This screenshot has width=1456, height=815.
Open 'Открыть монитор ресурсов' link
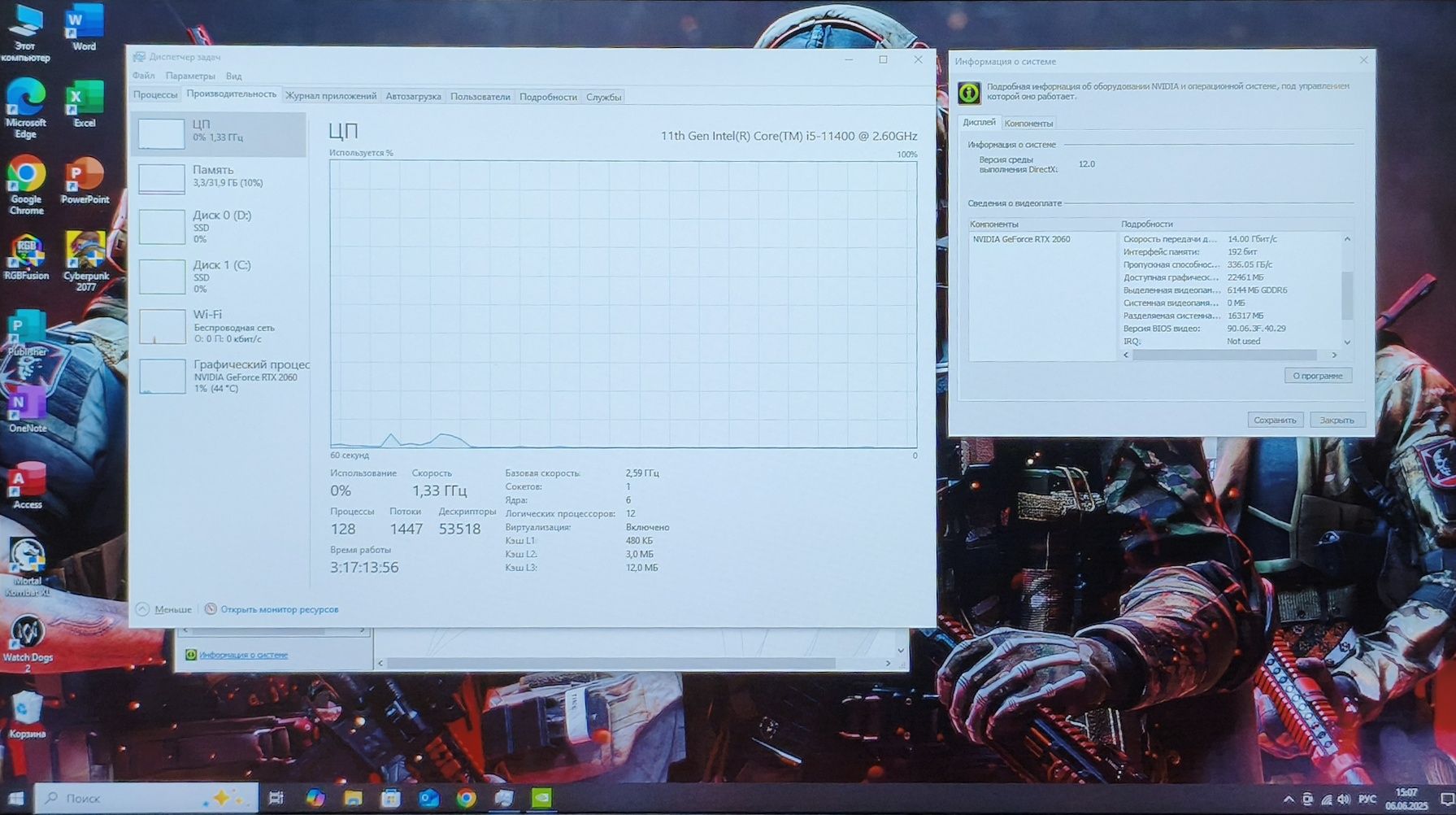(272, 609)
